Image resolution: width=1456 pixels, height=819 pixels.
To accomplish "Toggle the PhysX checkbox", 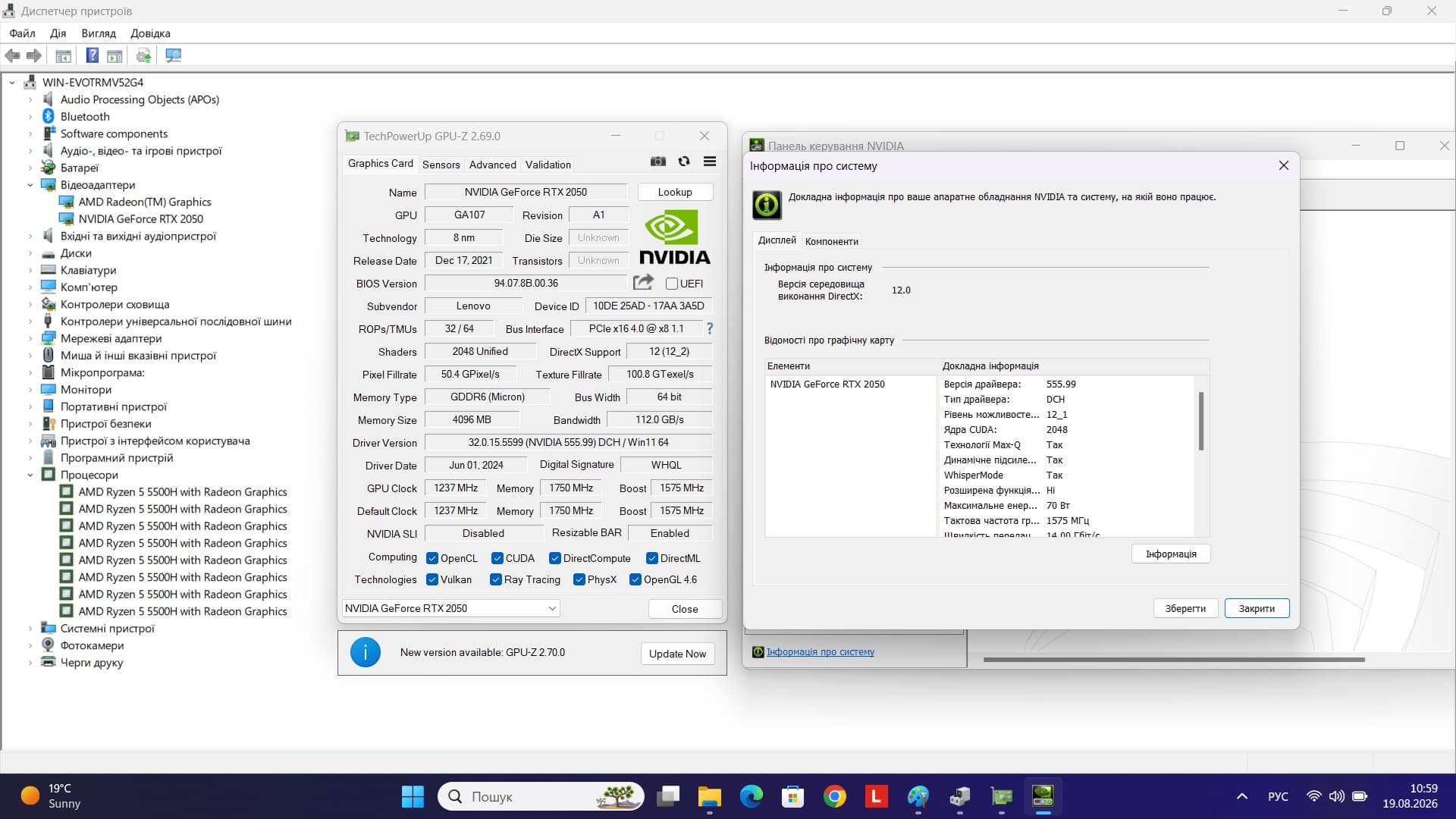I will (579, 579).
